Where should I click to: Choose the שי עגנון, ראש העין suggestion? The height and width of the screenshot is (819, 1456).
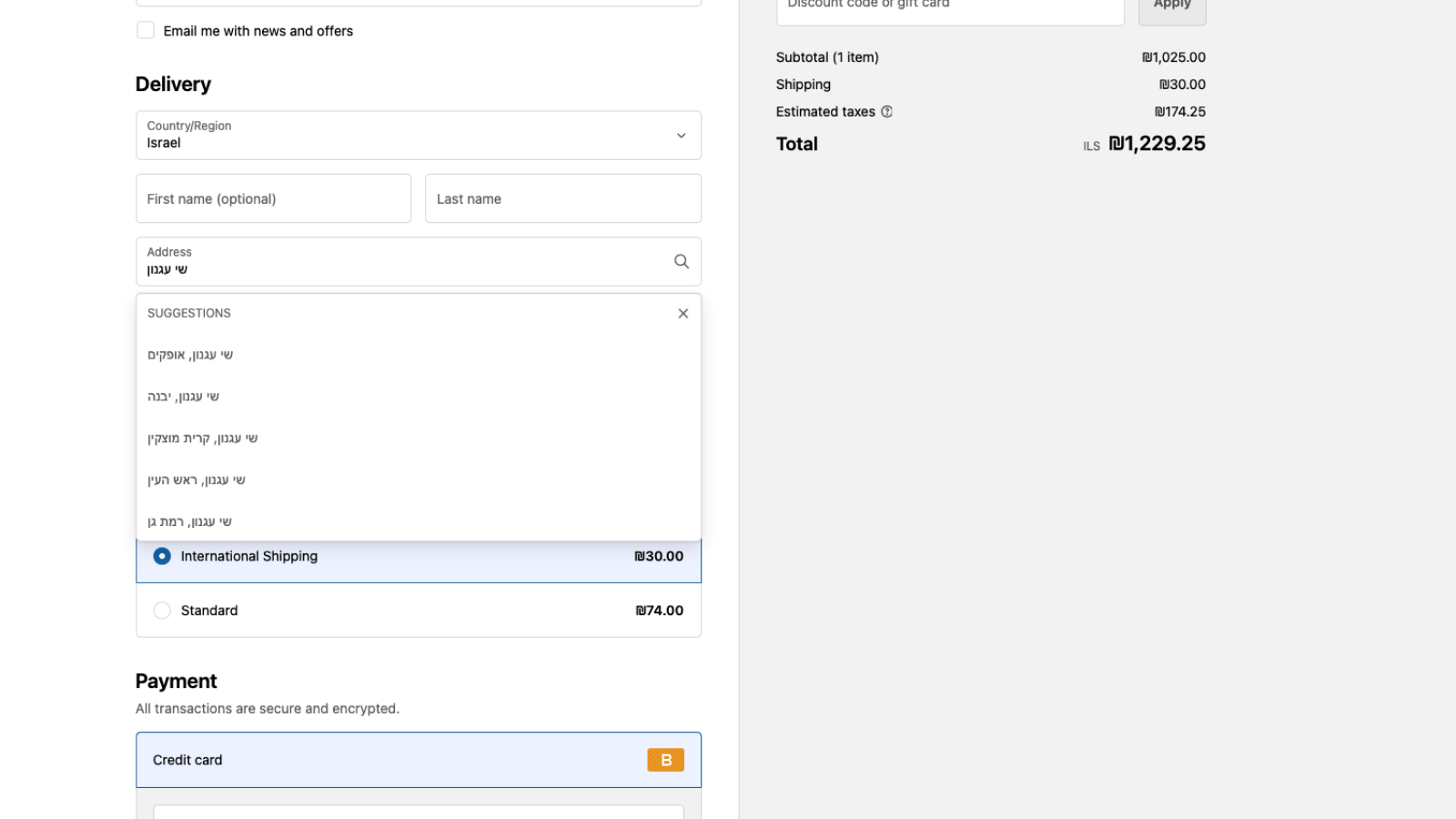[196, 480]
